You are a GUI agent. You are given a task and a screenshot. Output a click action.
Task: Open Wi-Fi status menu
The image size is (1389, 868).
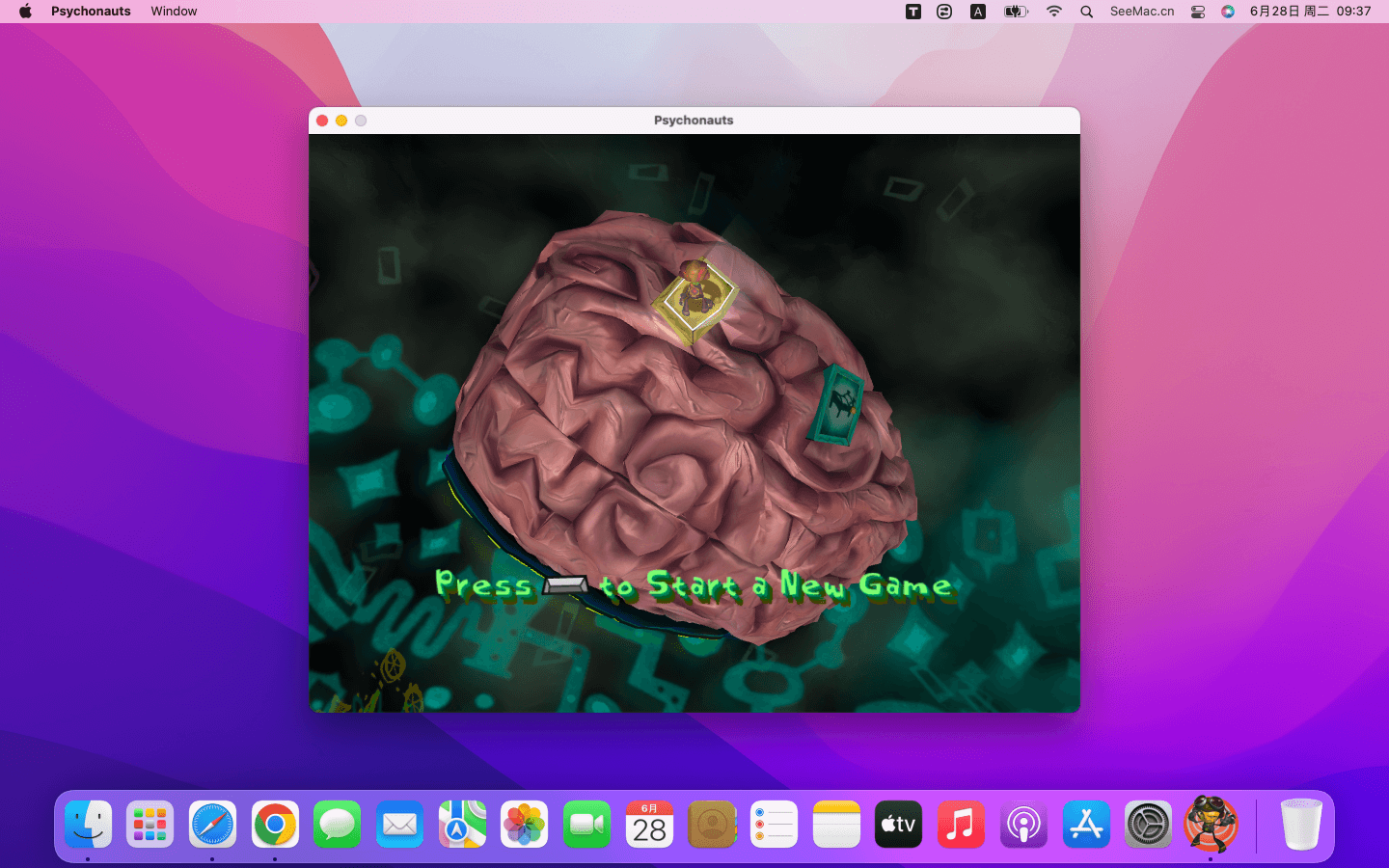1054,12
